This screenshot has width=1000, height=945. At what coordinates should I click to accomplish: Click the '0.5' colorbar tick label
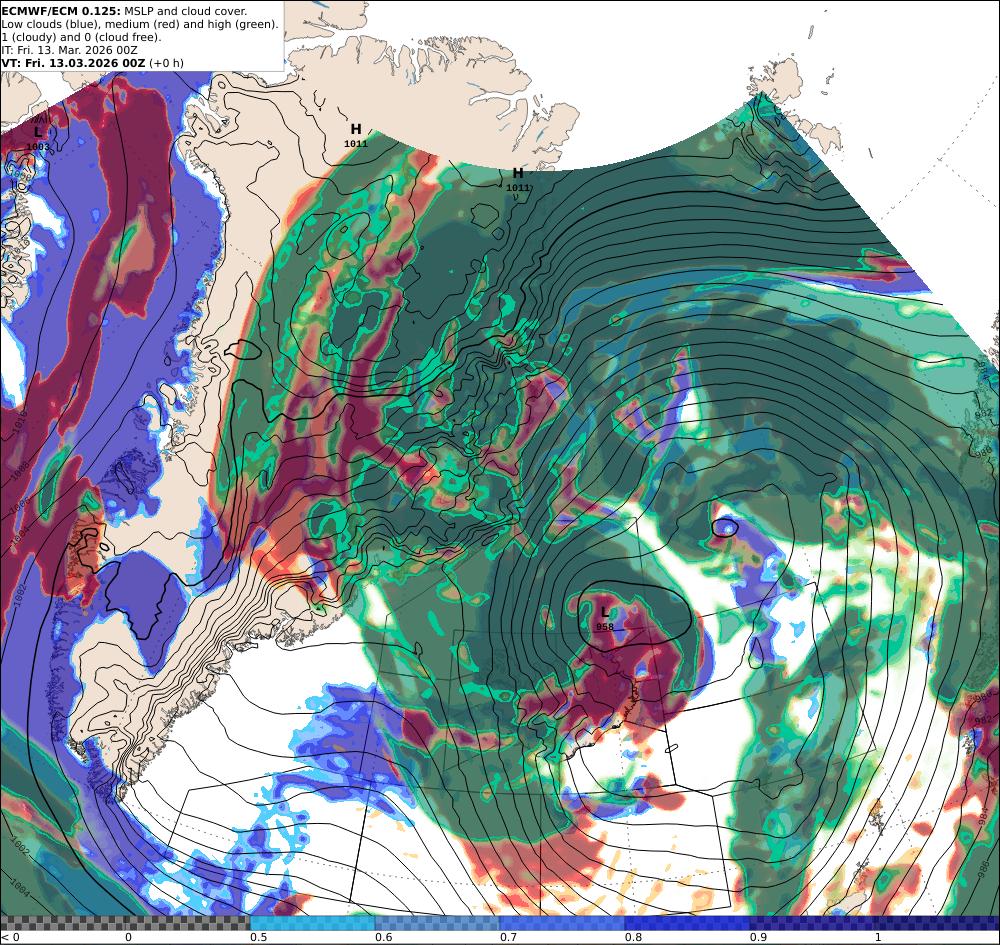pos(259,937)
